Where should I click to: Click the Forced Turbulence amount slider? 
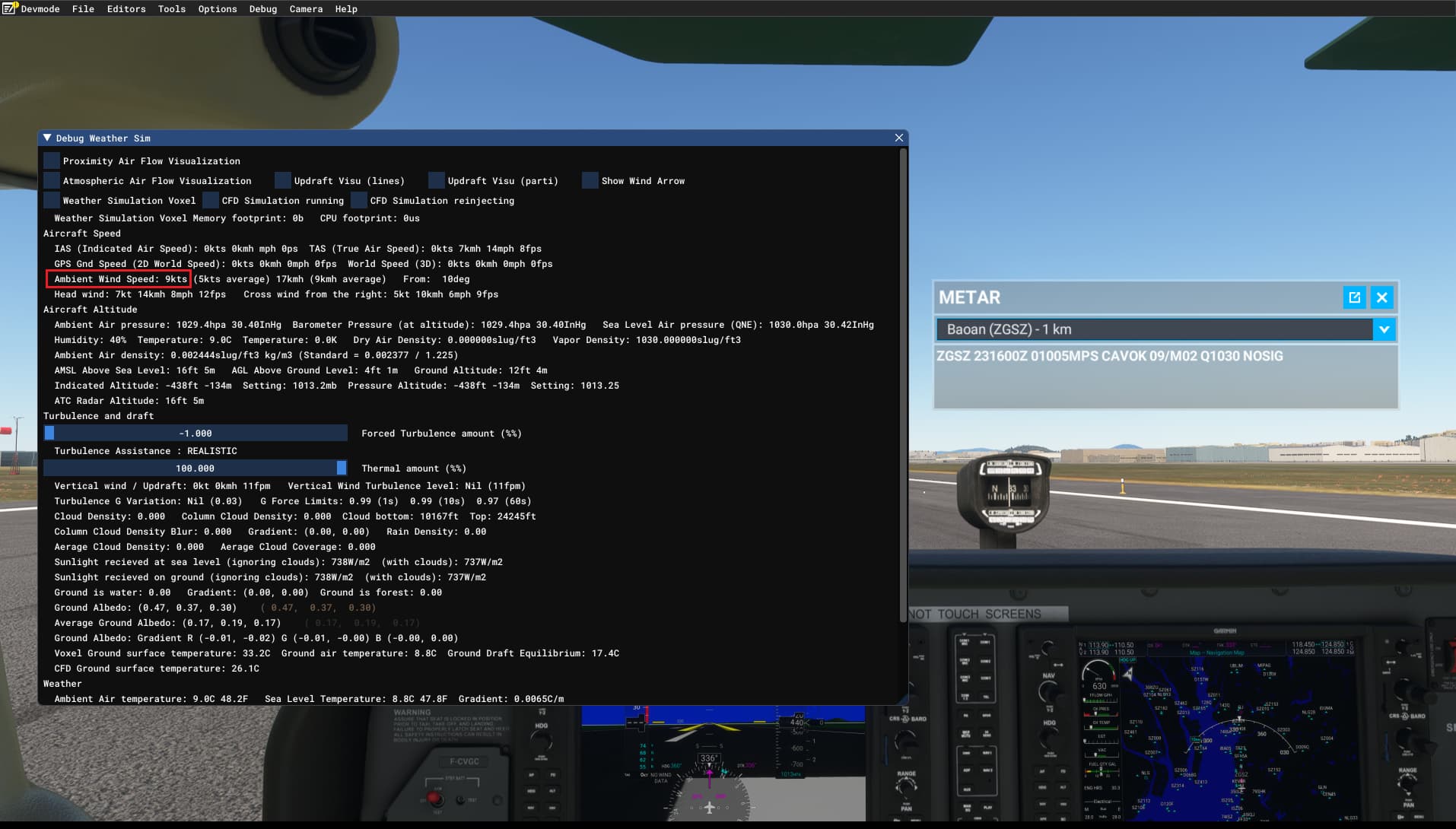coord(196,433)
